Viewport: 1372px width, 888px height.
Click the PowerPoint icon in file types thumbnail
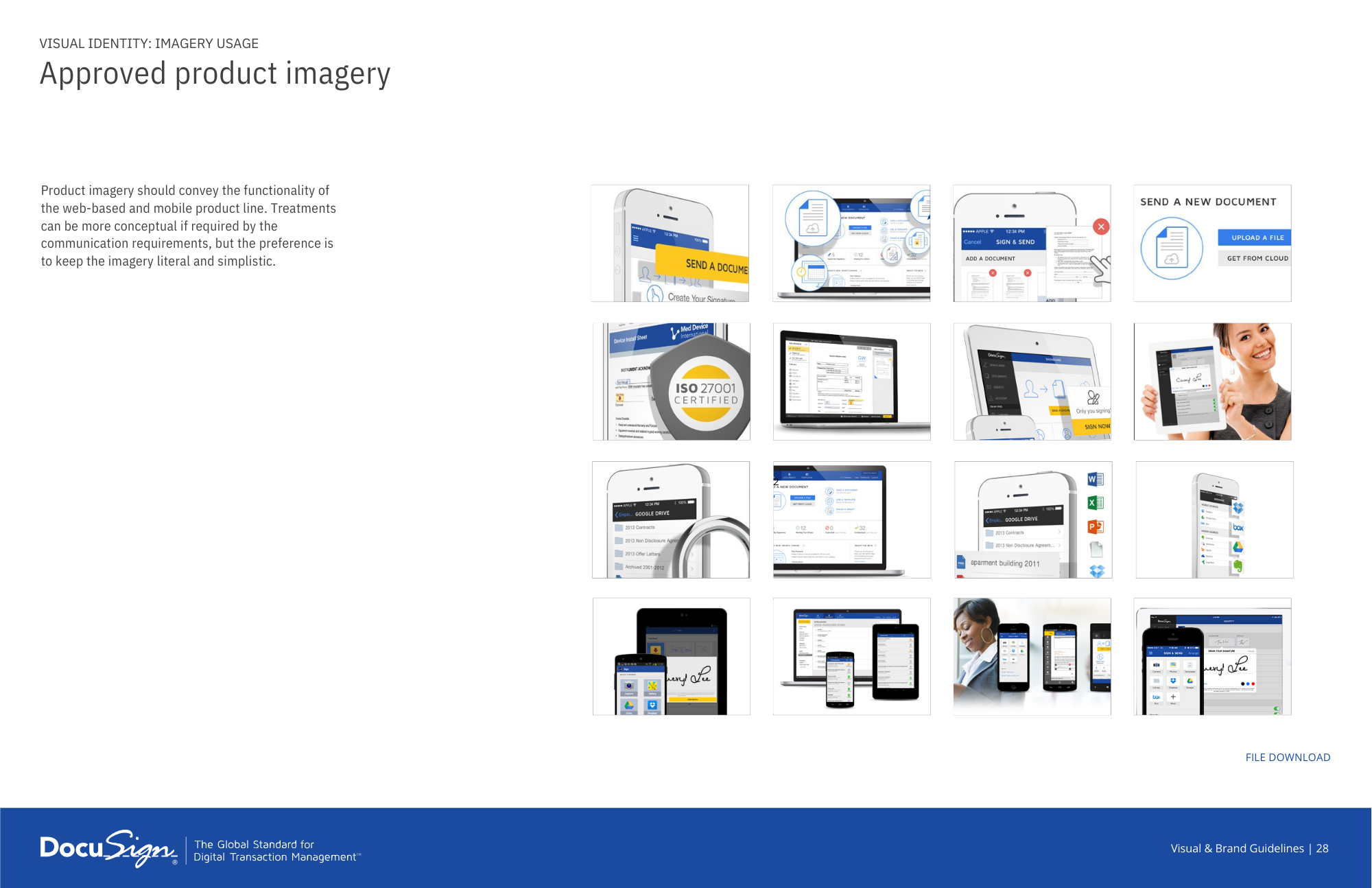[1096, 527]
